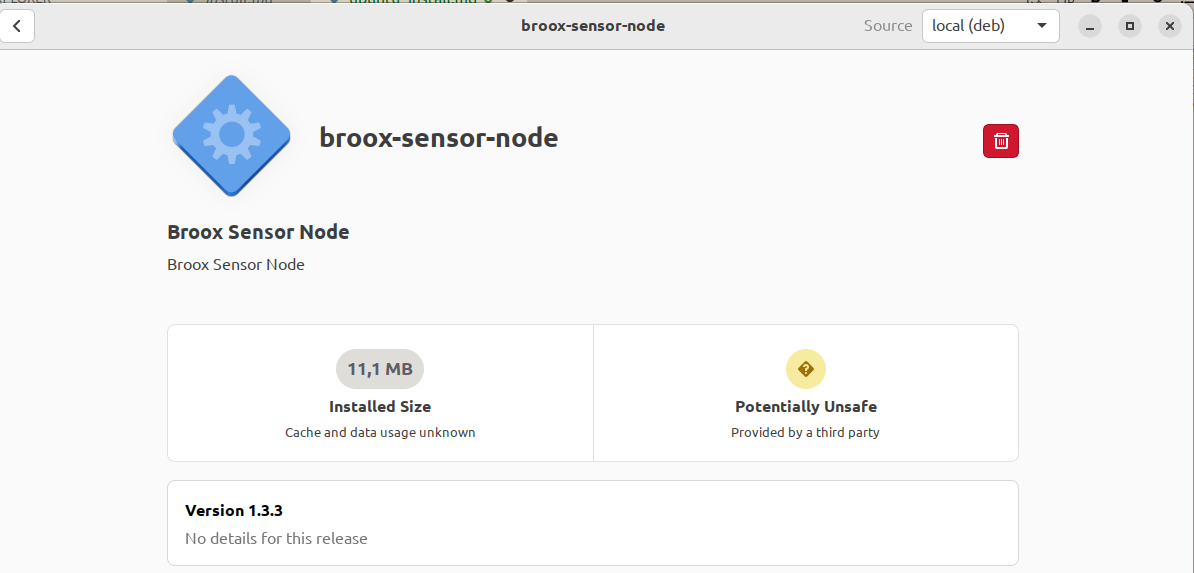Screen dimensions: 1194x573
Task: Click the large broox-sensor-node app name
Action: [439, 138]
